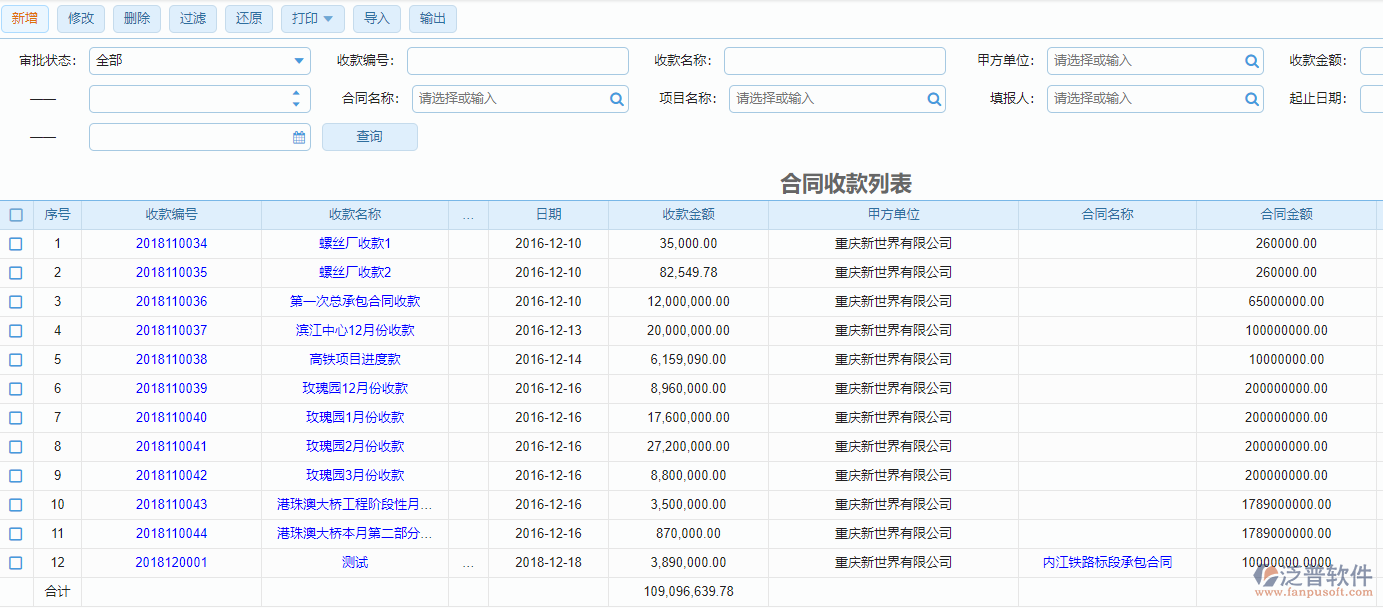Viewport: 1383px width, 608px height.
Task: Click the 输出 export button
Action: tap(432, 18)
